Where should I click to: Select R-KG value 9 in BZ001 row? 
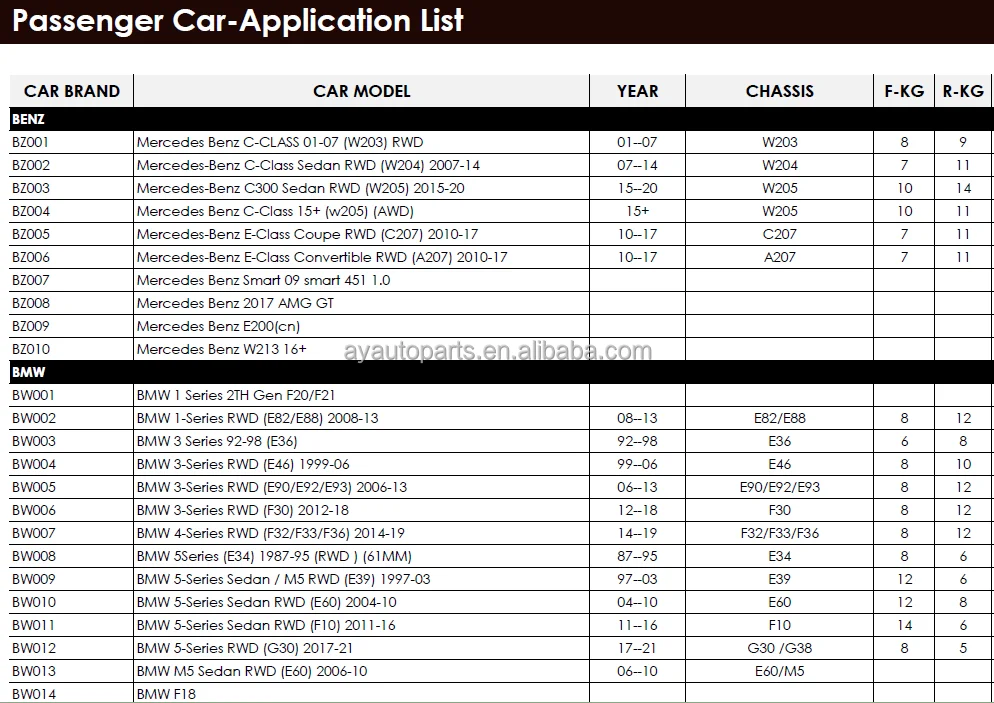point(964,142)
